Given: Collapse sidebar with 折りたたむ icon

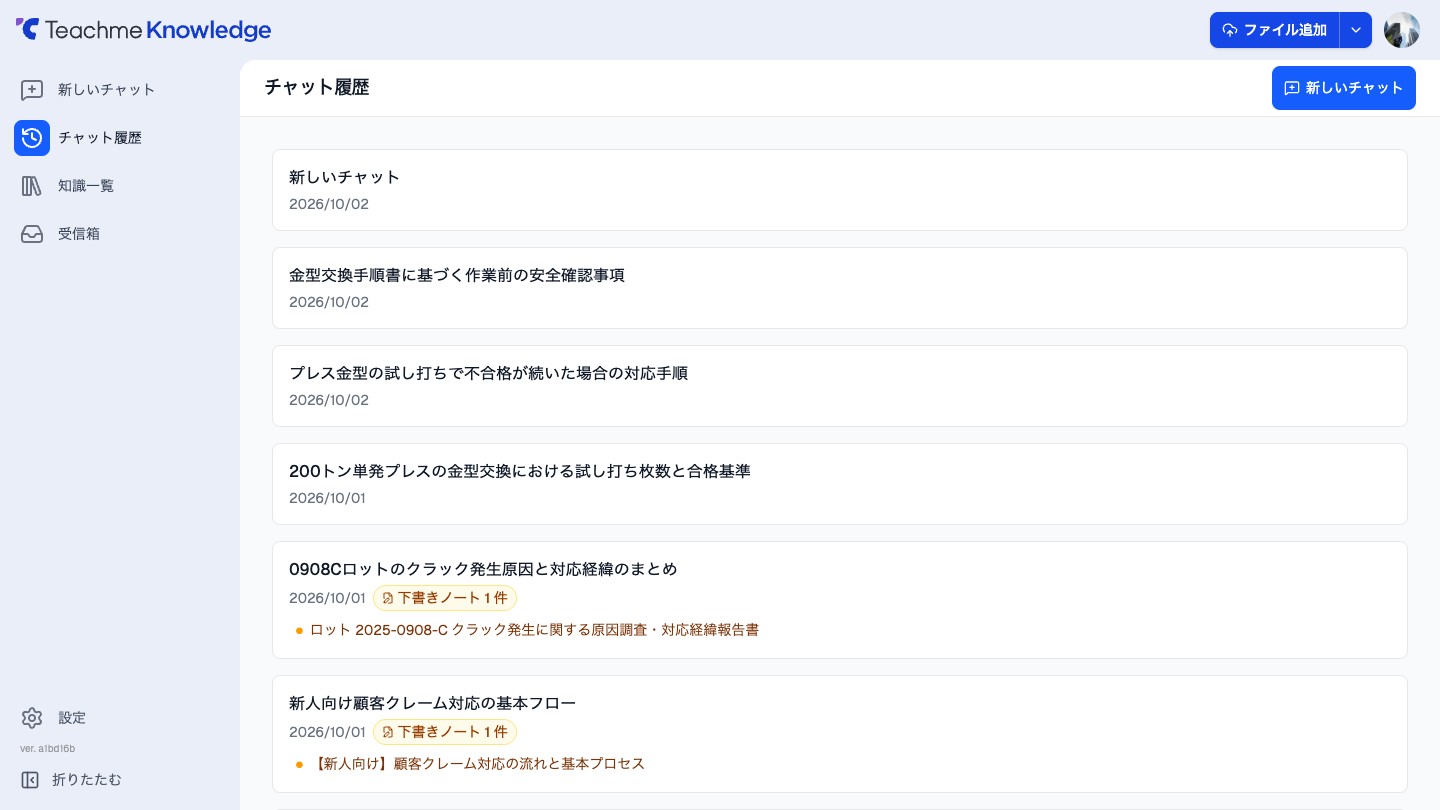Looking at the screenshot, I should point(30,780).
